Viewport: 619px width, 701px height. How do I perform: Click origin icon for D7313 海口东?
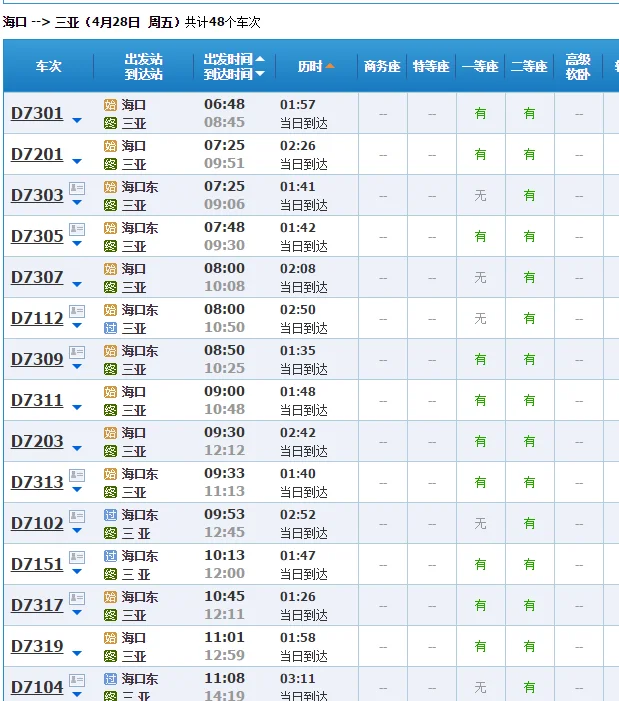[110, 474]
